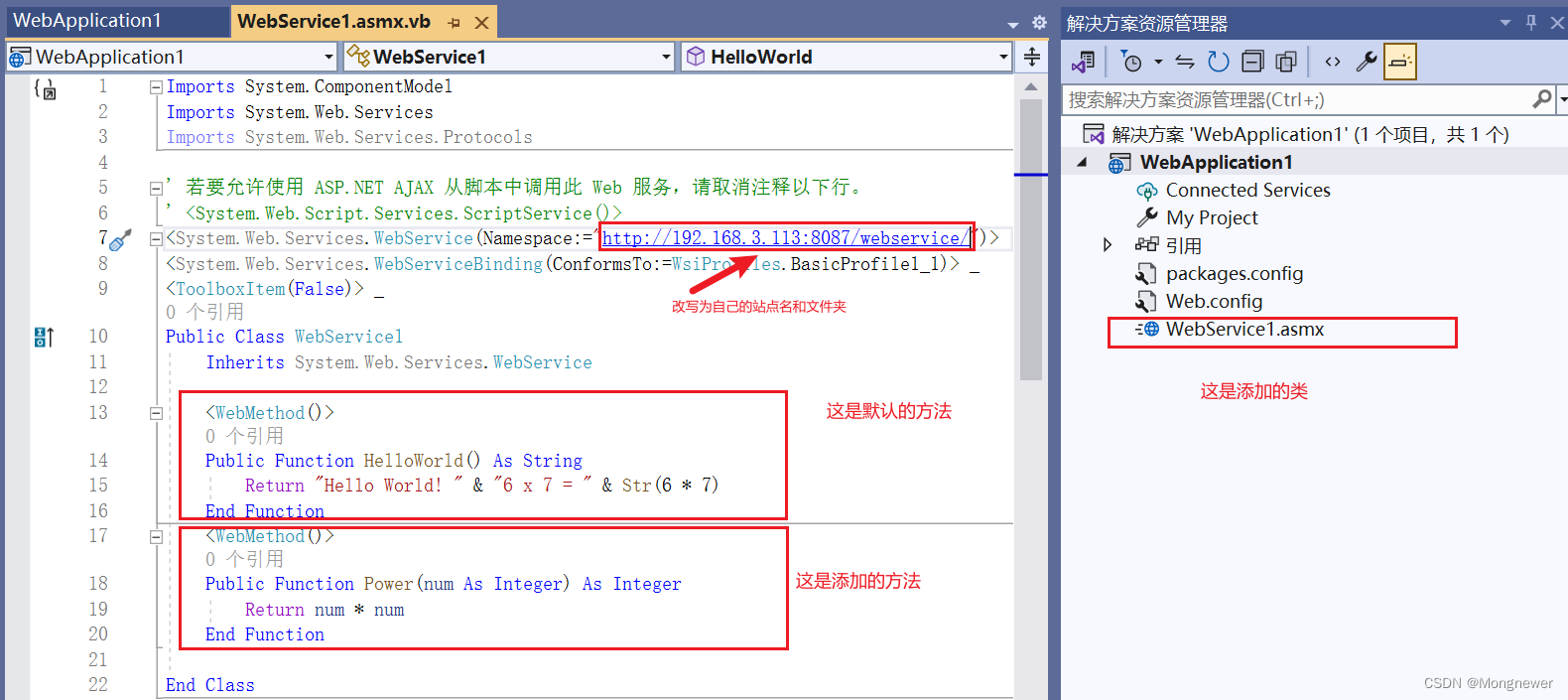Image resolution: width=1568 pixels, height=700 pixels.
Task: Click the WebService1.asmx globe icon
Action: tap(1147, 329)
